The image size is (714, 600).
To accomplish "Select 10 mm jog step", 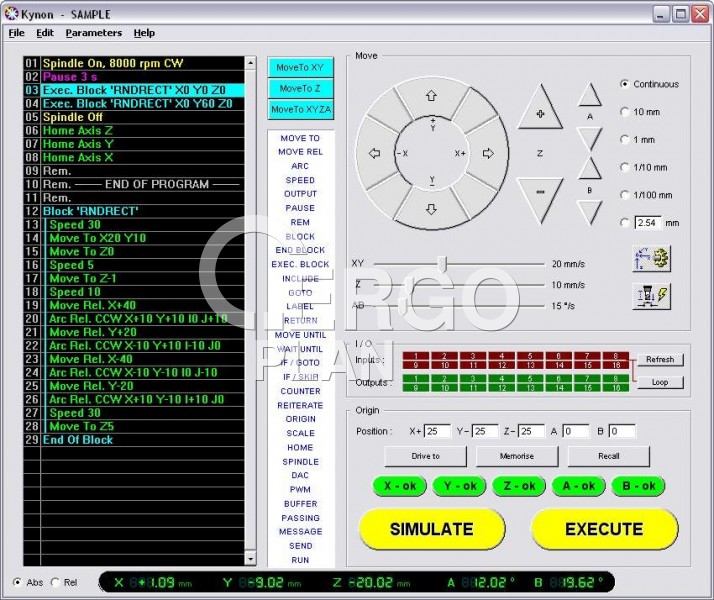I will click(x=625, y=112).
